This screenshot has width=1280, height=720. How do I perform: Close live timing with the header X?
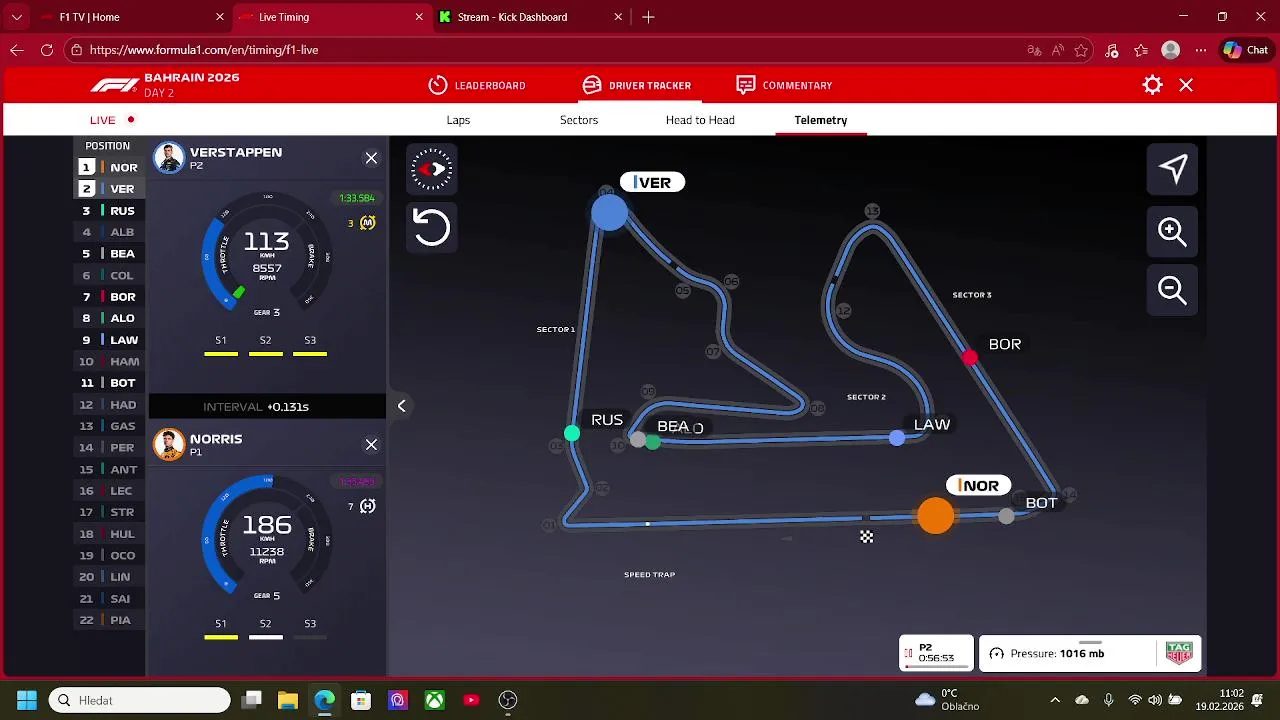click(1186, 85)
